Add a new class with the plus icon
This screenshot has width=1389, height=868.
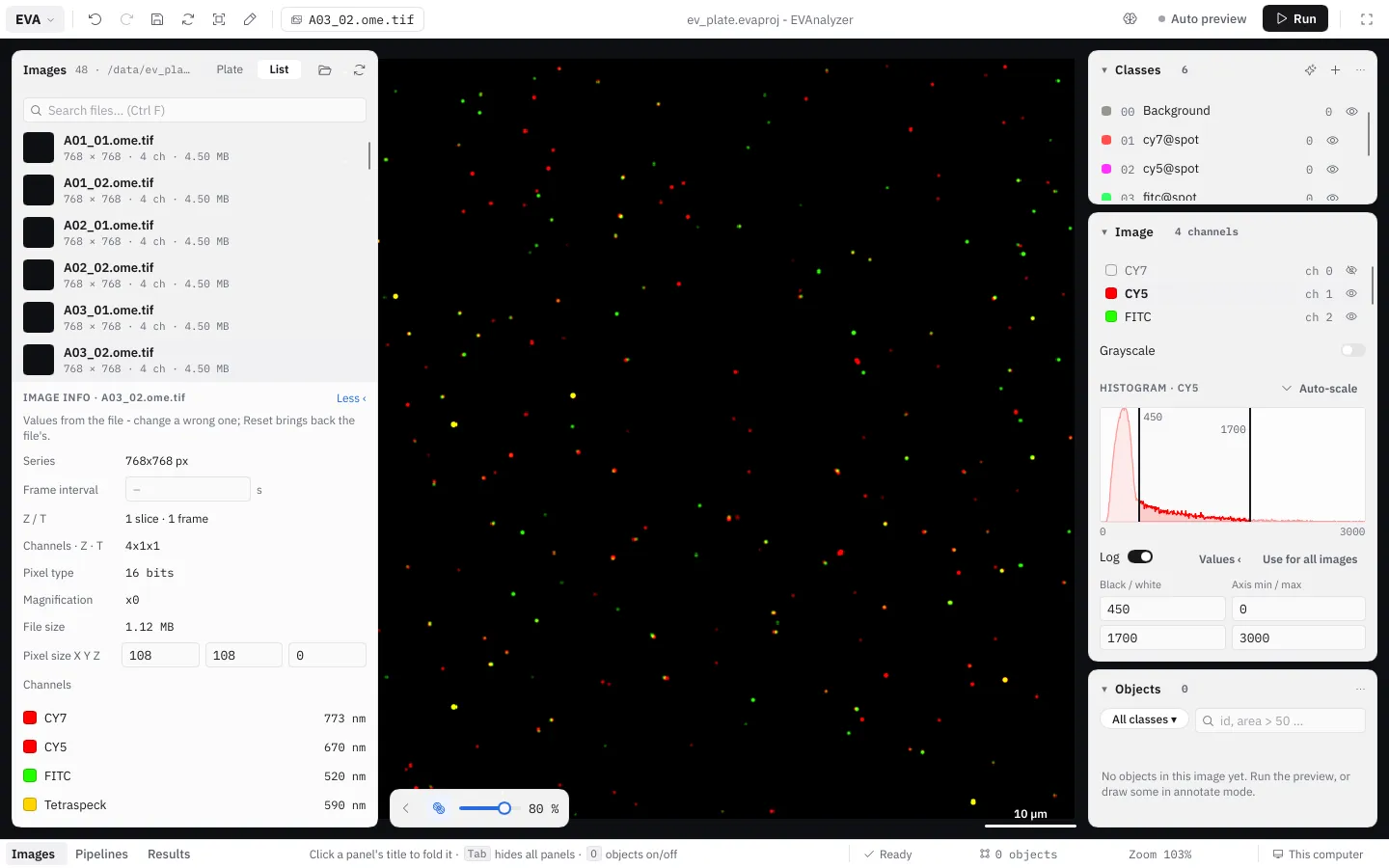point(1335,70)
